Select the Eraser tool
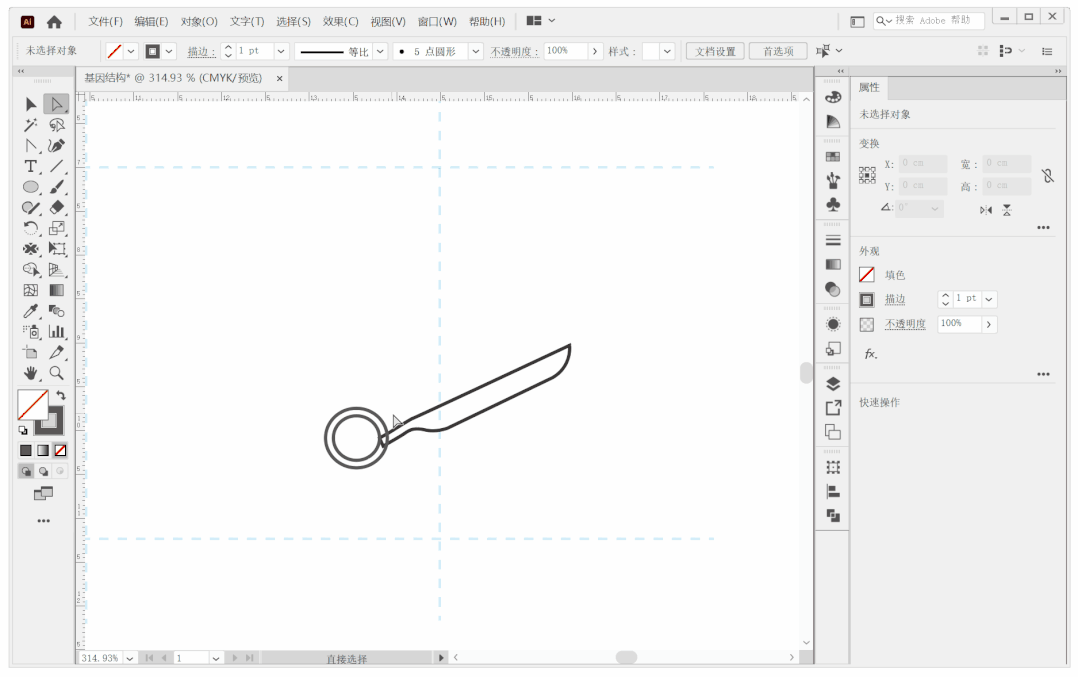This screenshot has height=677, width=1078. tap(56, 207)
